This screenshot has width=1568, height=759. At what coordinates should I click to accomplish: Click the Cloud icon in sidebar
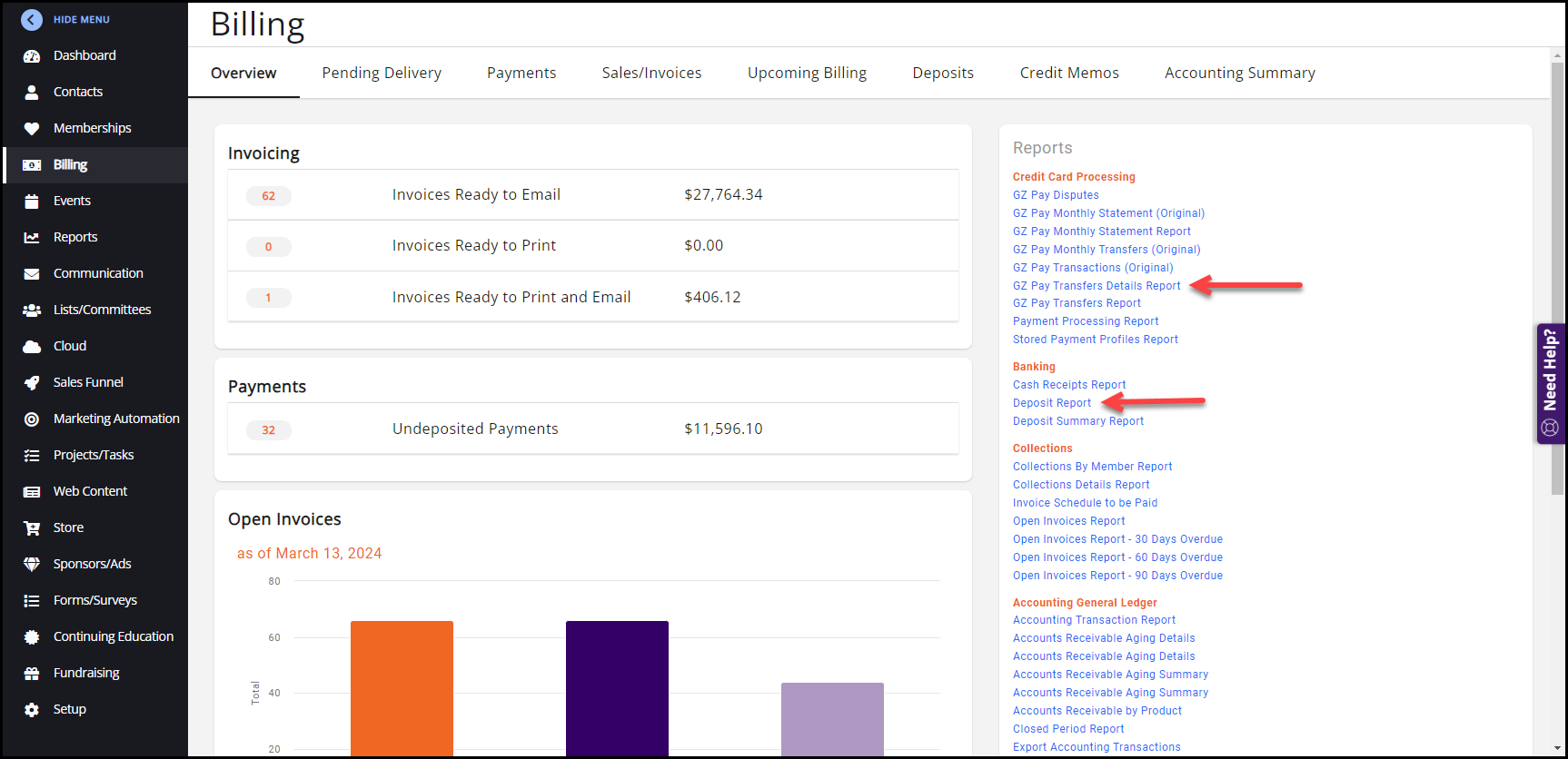(32, 346)
